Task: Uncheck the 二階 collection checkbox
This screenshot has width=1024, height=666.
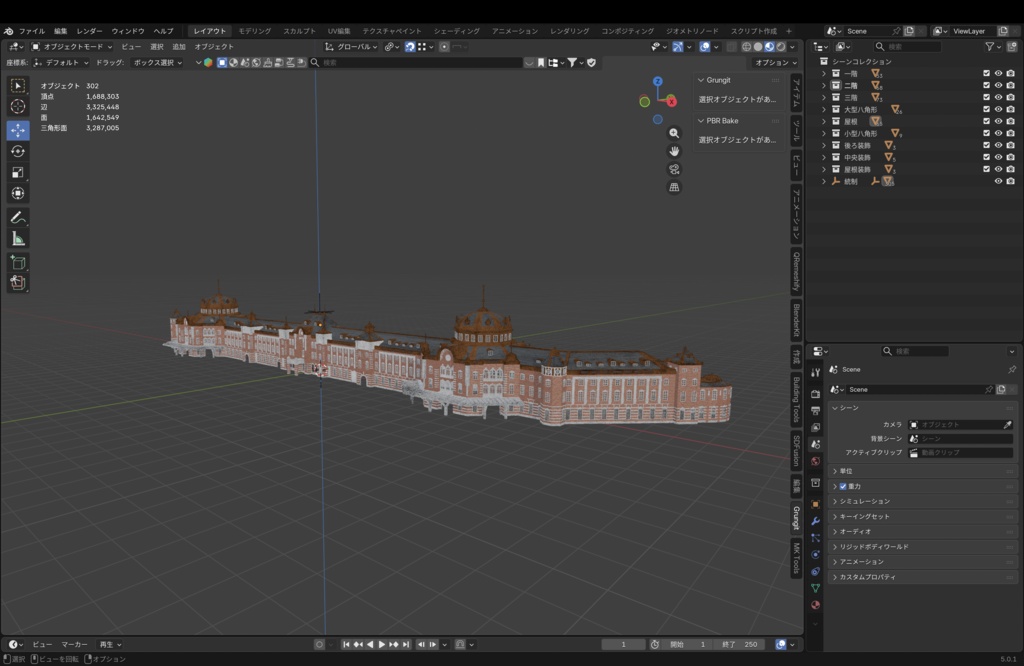Action: point(986,86)
